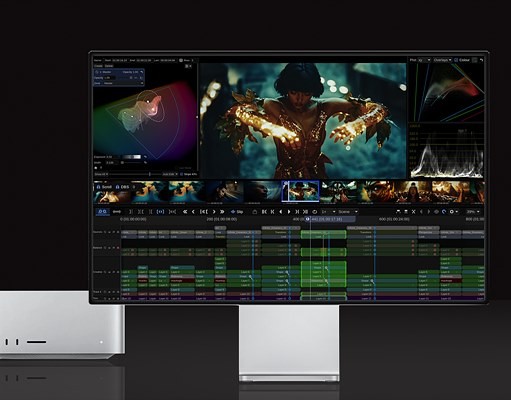Click the Mac Studio power indicator light

point(101,342)
